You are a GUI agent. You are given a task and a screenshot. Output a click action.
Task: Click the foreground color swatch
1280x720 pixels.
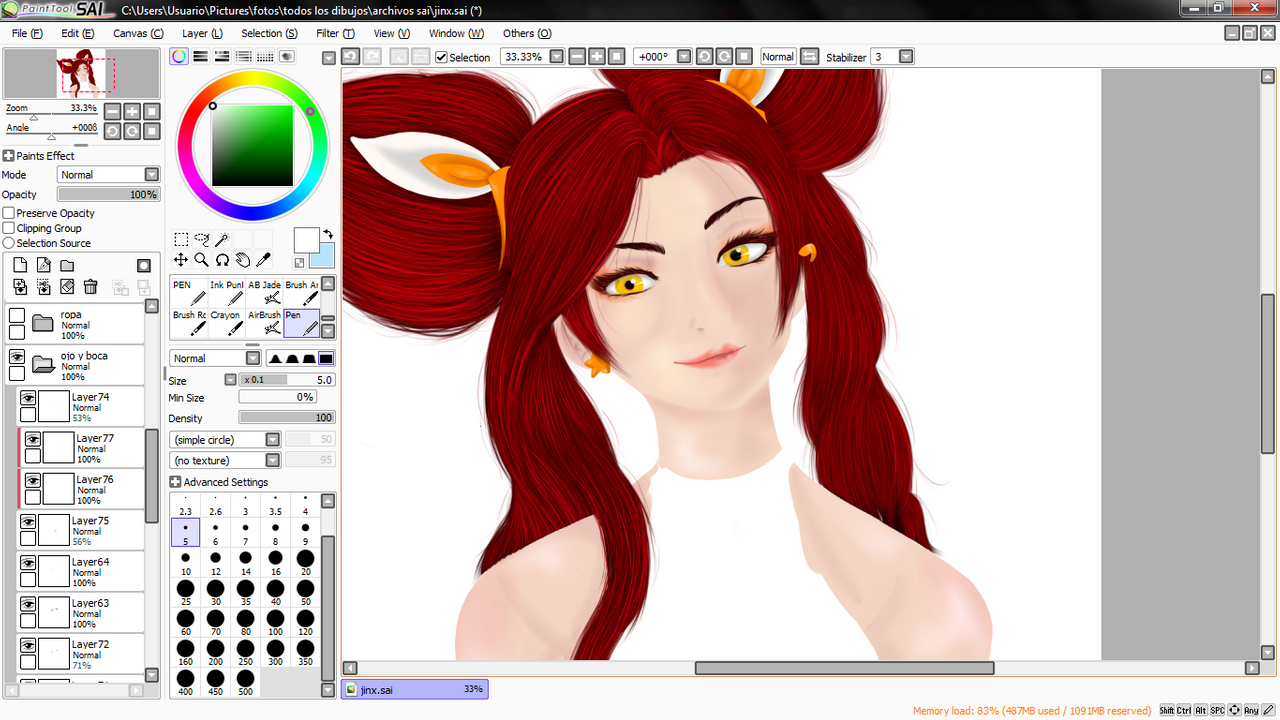point(306,240)
